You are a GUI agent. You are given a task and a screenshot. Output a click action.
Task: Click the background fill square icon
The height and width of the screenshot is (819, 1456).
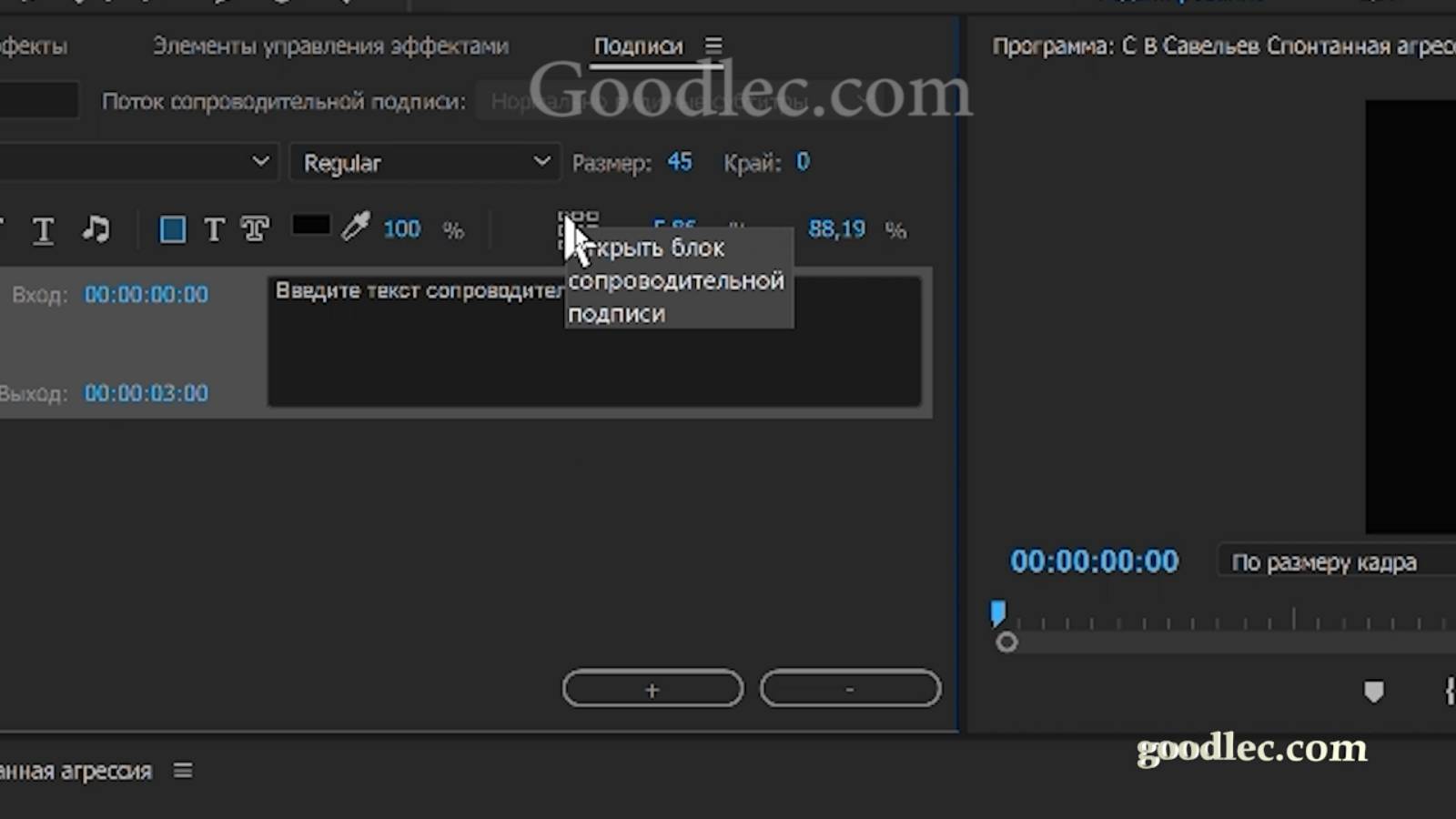pos(171,229)
